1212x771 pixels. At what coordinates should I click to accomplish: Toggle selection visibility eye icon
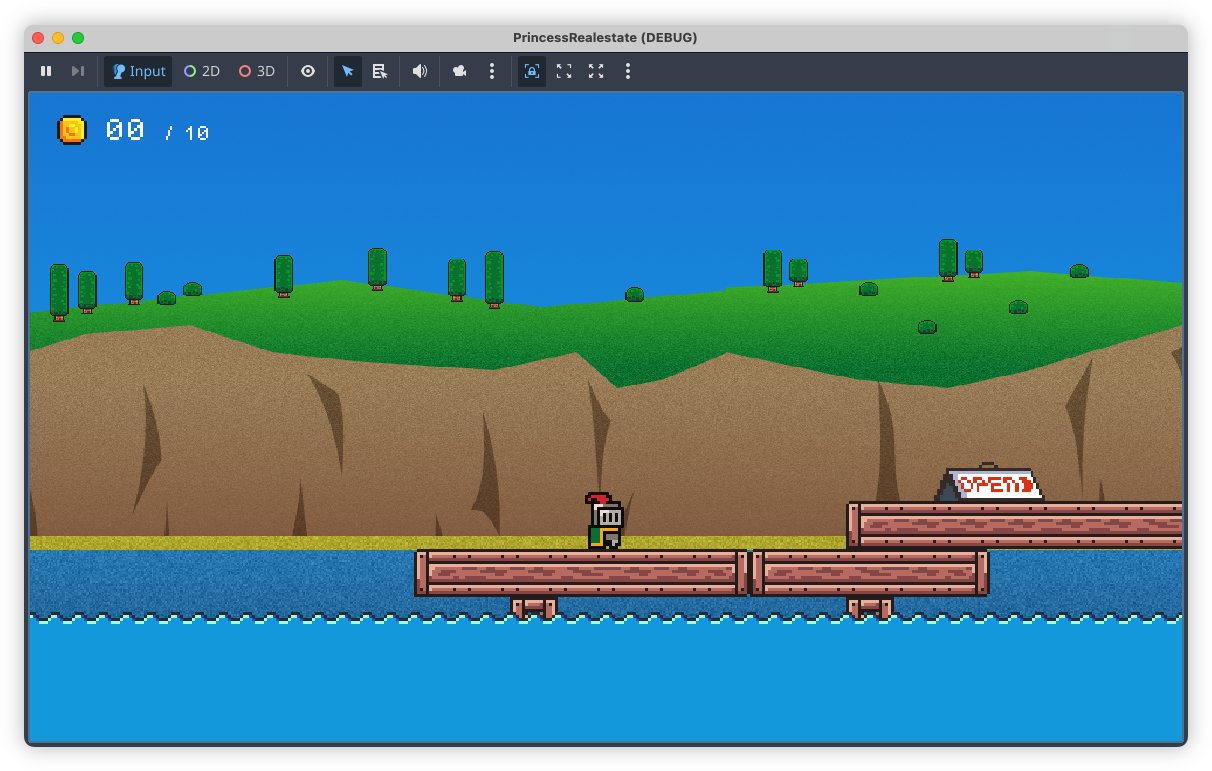click(308, 71)
